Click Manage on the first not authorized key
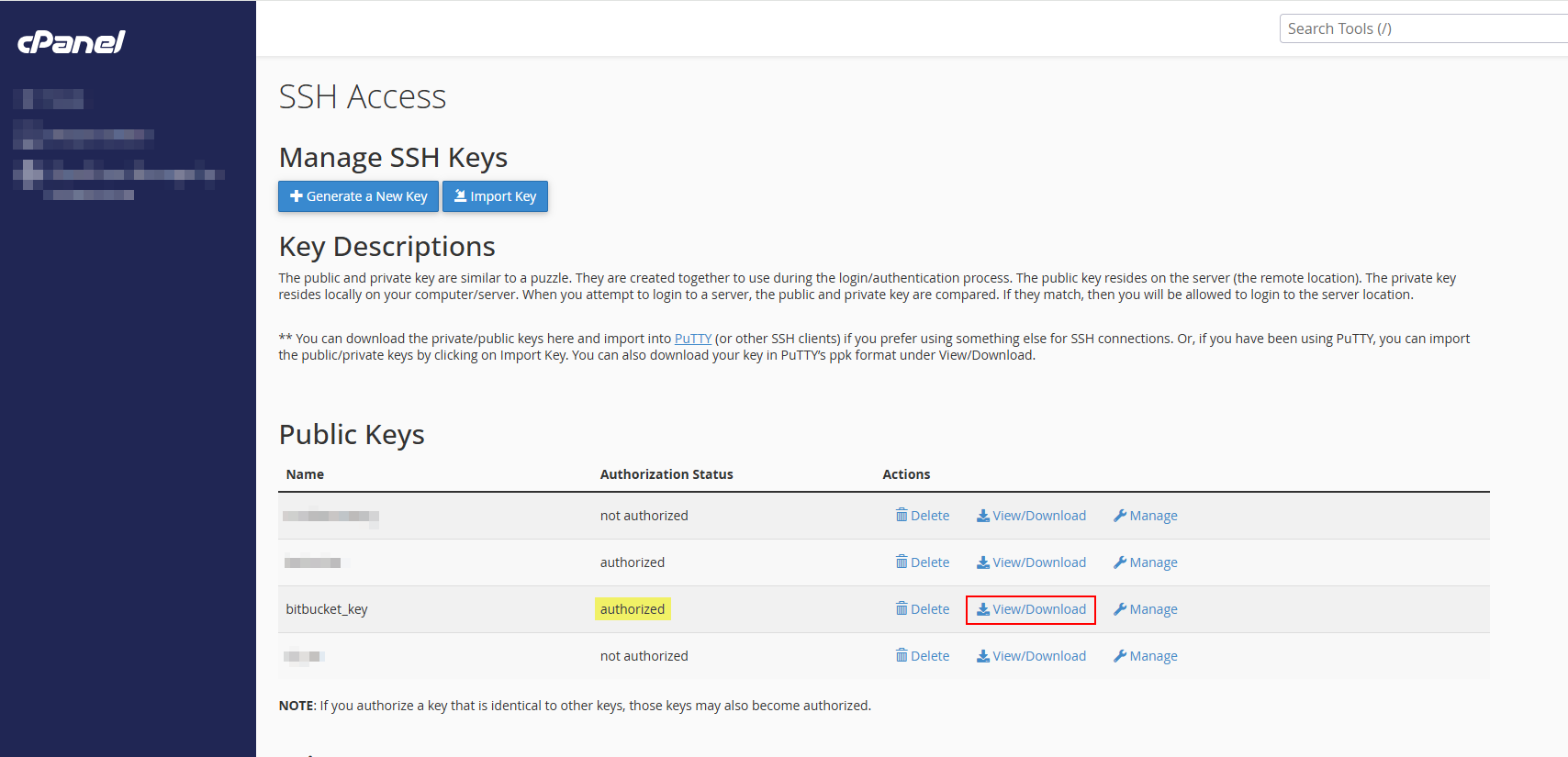The height and width of the screenshot is (757, 1568). [x=1146, y=516]
